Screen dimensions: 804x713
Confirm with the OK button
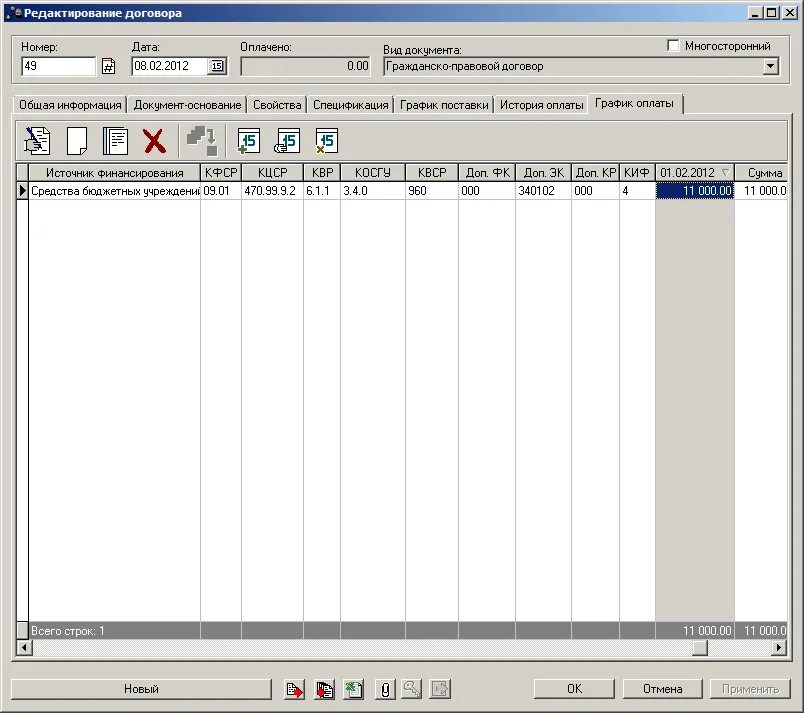click(x=574, y=689)
